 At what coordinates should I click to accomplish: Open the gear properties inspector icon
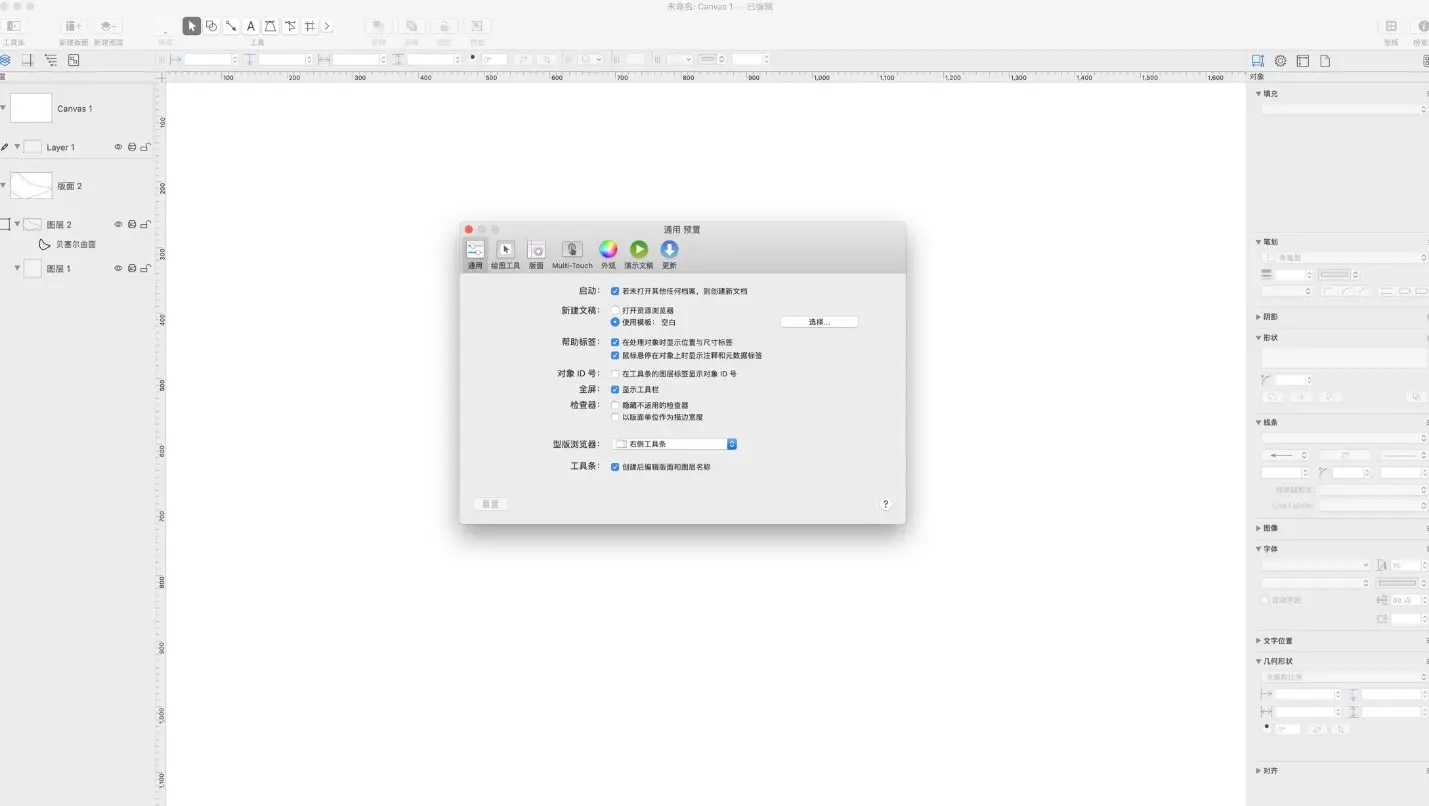(x=1280, y=61)
